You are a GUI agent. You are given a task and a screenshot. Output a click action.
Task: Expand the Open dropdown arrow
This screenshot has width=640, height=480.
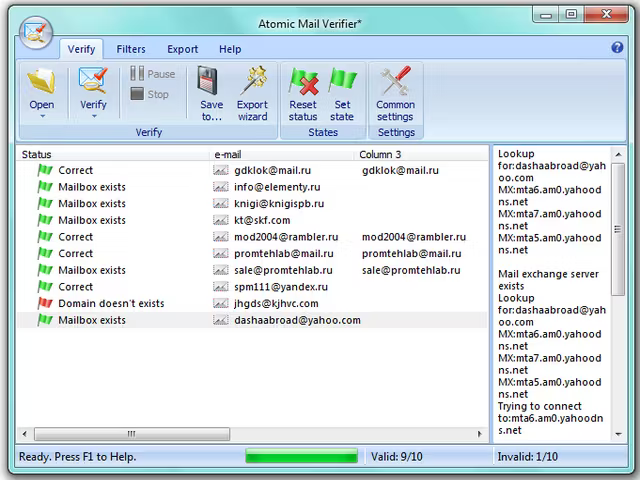pyautogui.click(x=42, y=116)
